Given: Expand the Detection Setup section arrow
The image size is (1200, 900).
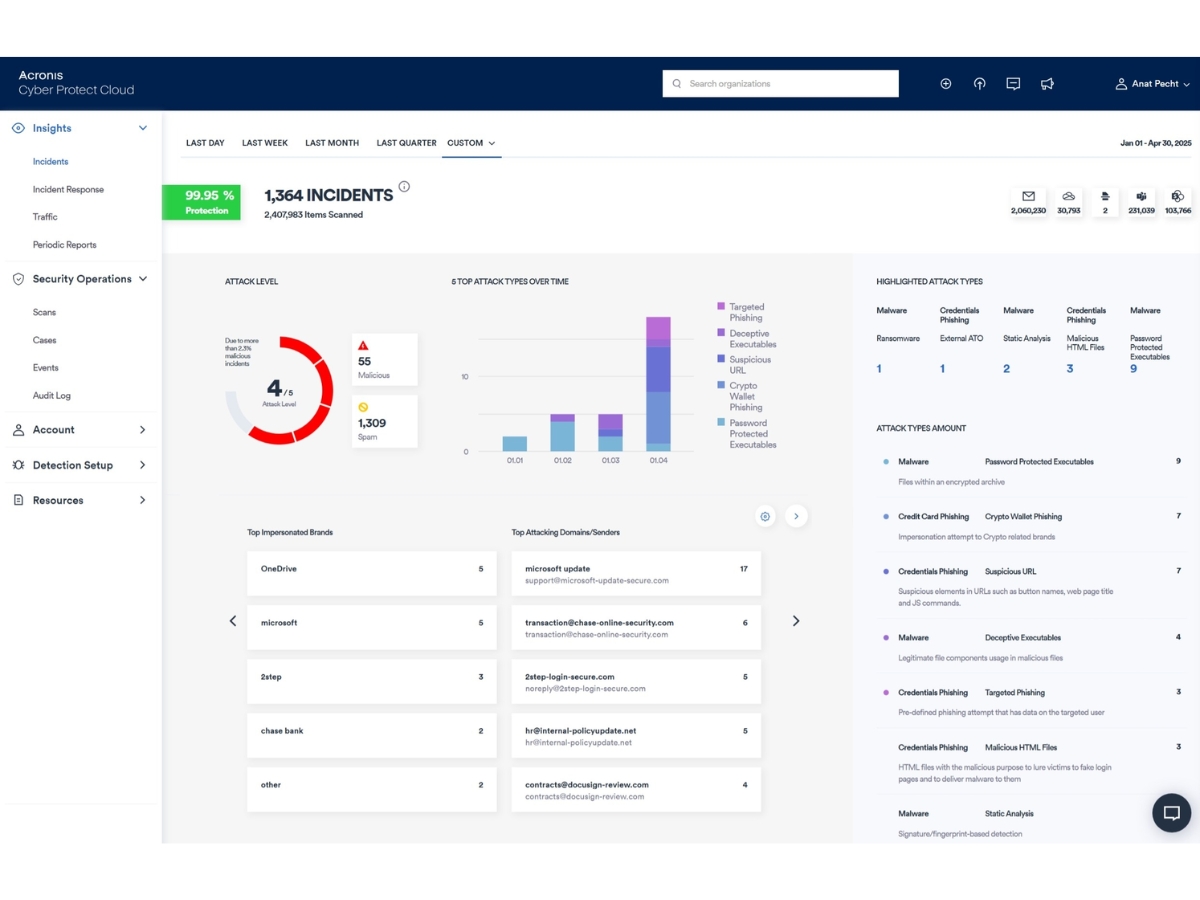Looking at the screenshot, I should (143, 465).
